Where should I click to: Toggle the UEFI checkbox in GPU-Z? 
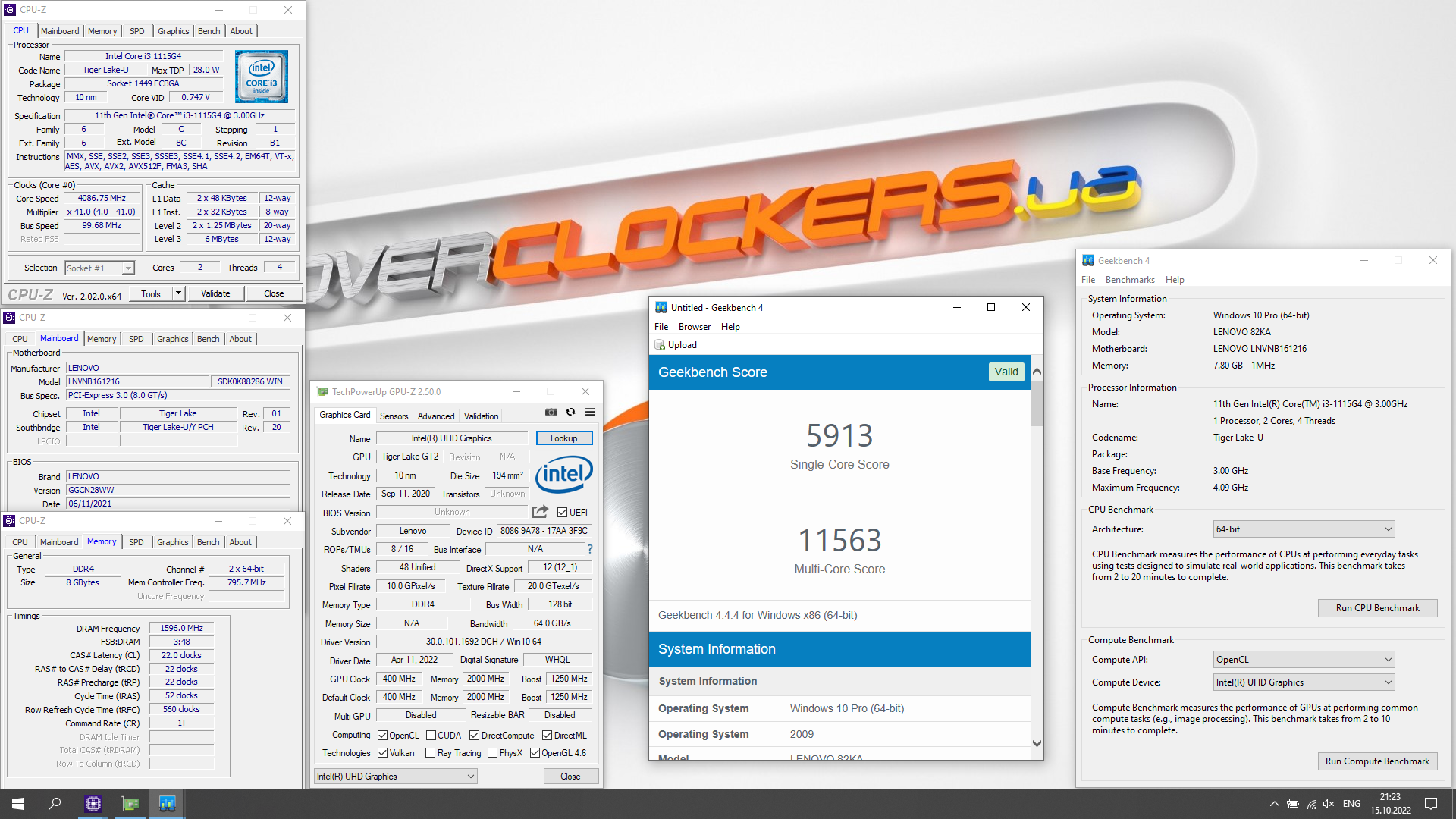point(562,513)
